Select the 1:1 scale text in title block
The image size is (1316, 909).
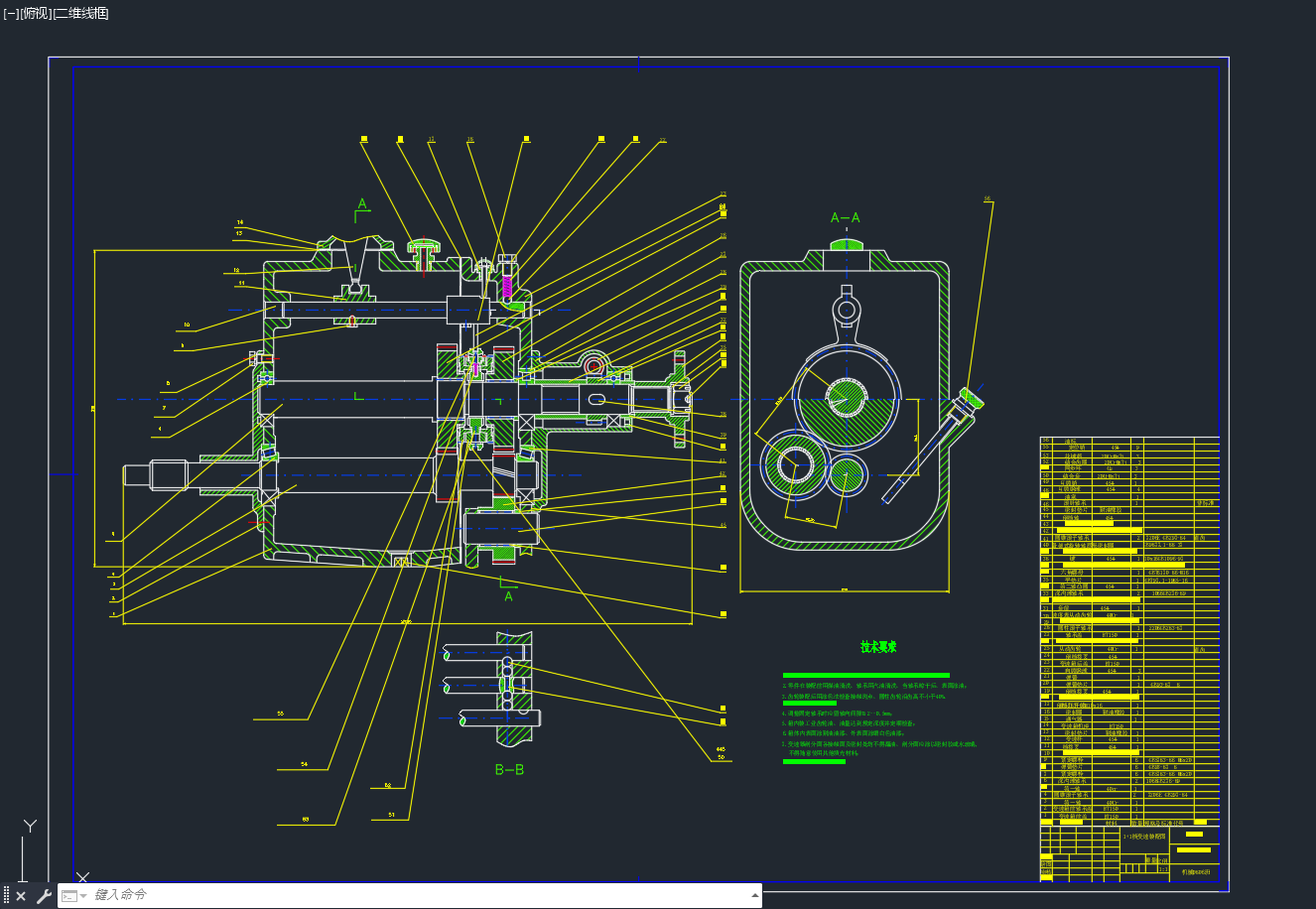coord(1164,868)
